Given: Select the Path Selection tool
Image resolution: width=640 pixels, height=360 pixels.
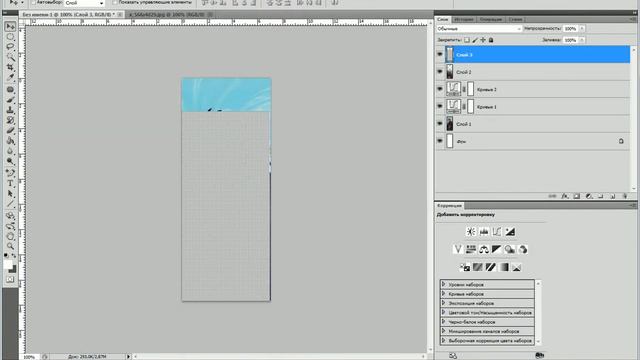Looking at the screenshot, I should click(11, 193).
